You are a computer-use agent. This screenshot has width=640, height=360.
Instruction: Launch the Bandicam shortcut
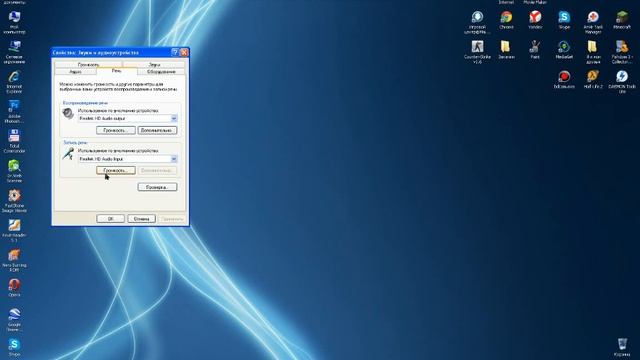(x=564, y=79)
